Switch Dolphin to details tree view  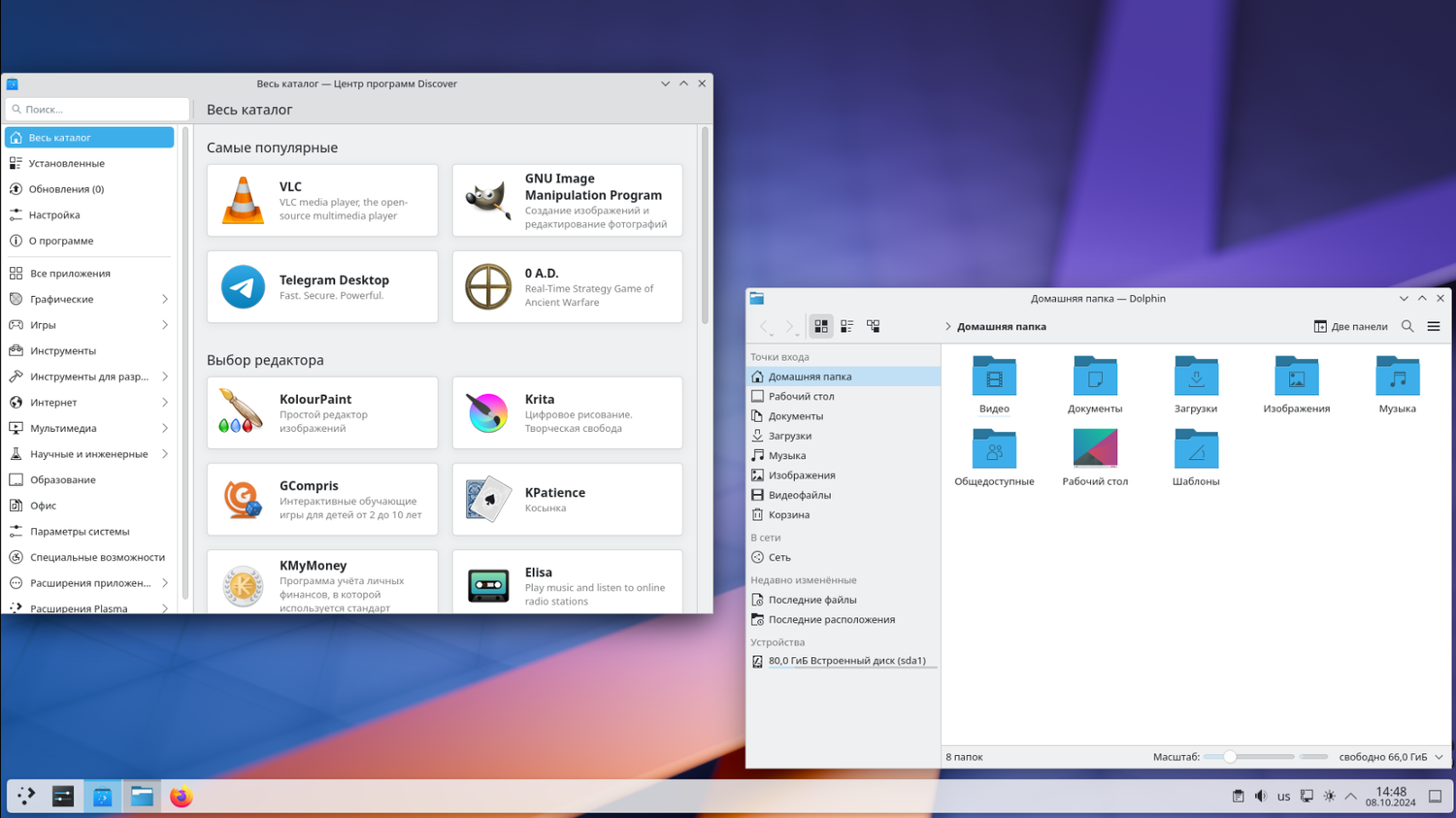(874, 327)
